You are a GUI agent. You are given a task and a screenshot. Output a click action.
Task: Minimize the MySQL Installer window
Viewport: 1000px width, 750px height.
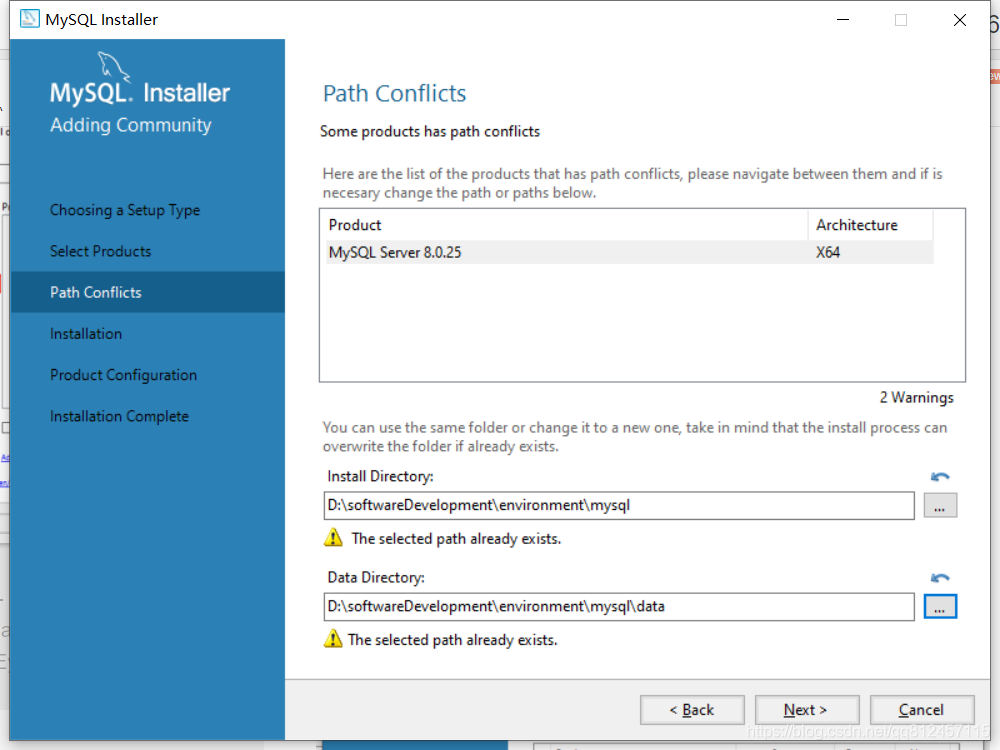[x=842, y=20]
